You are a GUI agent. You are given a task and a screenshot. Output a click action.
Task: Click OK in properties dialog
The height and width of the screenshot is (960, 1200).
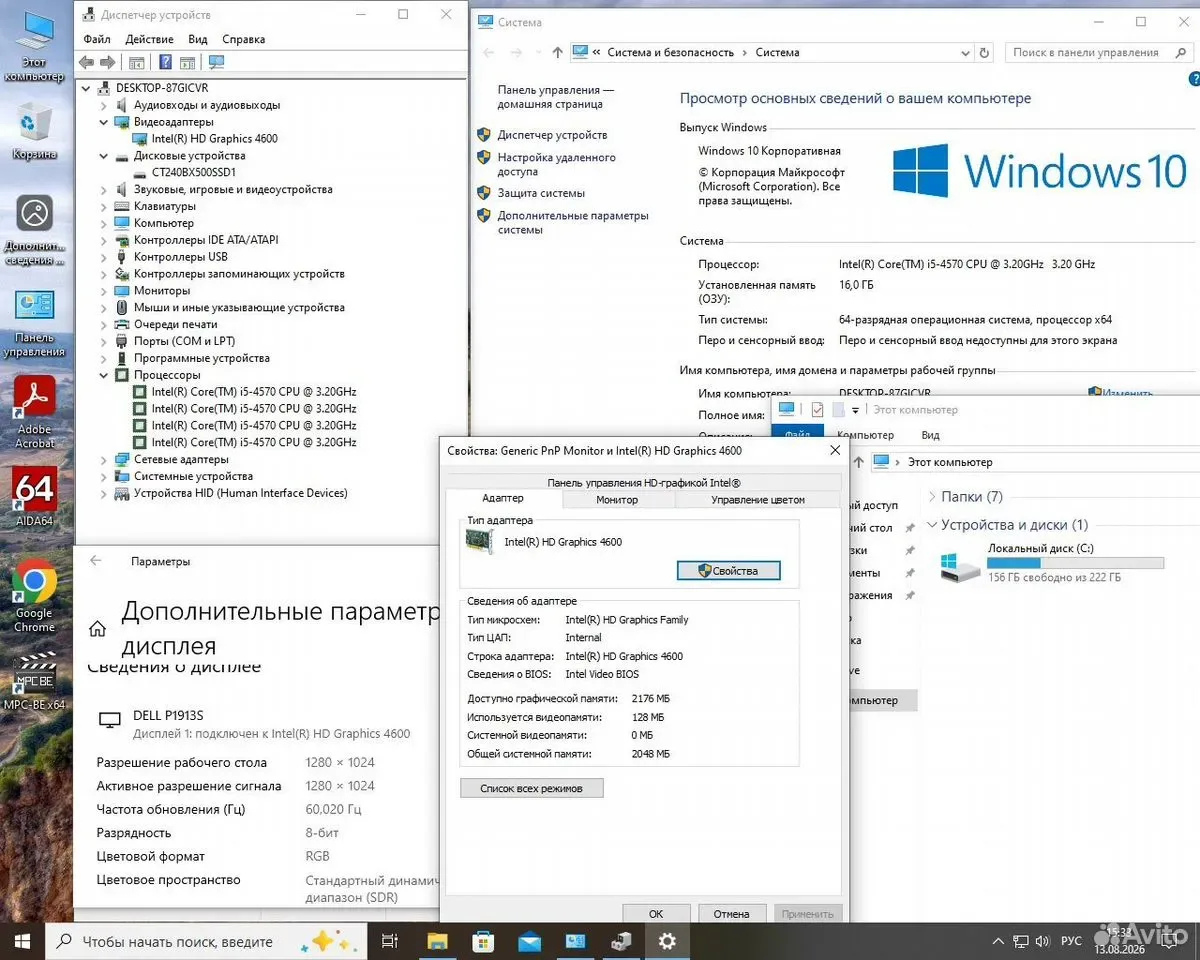tap(656, 913)
